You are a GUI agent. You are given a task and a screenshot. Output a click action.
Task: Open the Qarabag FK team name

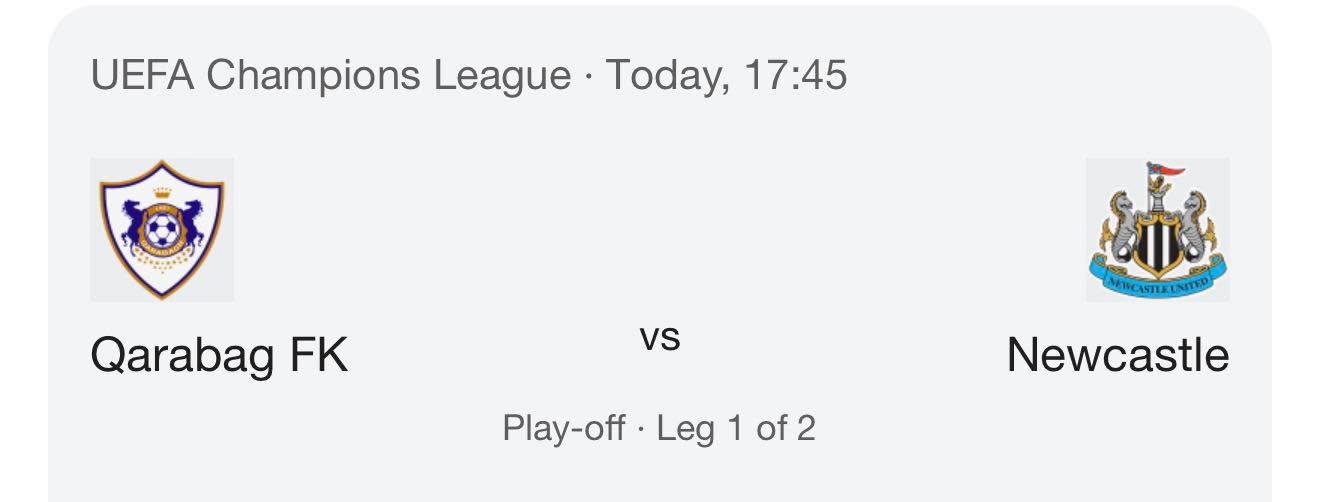click(219, 355)
